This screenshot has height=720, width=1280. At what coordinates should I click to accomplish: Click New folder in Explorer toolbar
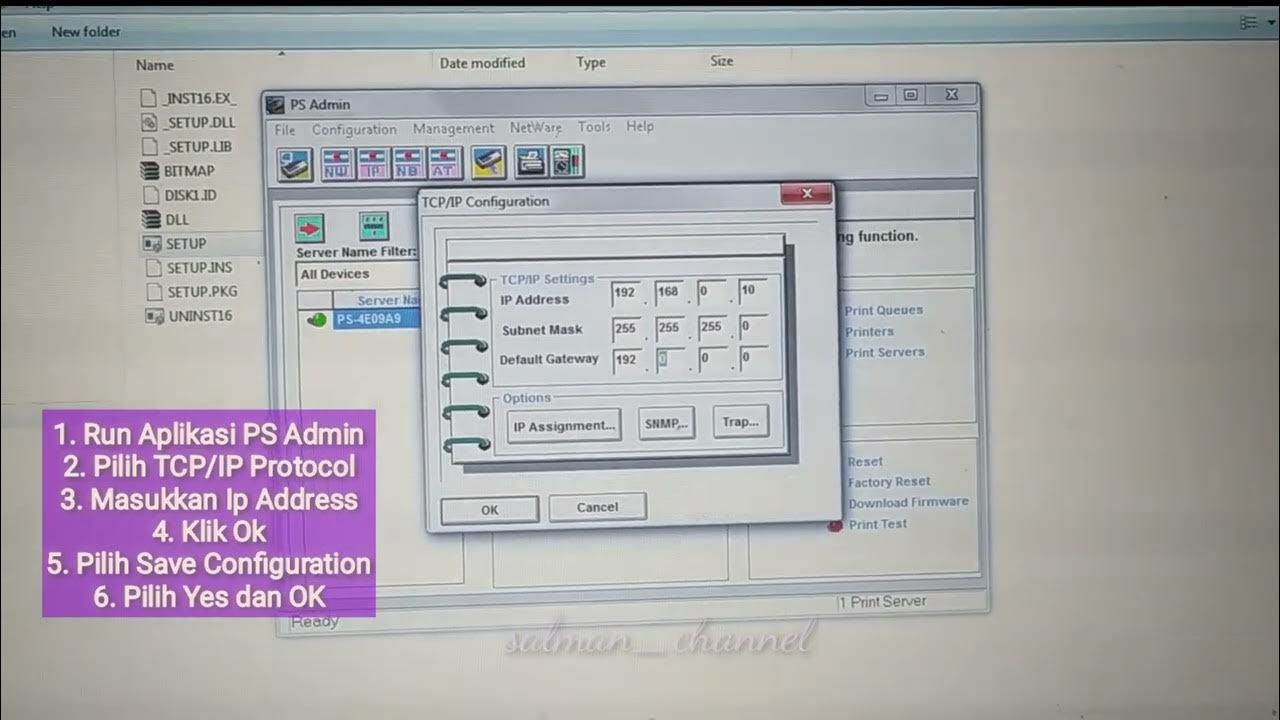(x=86, y=32)
